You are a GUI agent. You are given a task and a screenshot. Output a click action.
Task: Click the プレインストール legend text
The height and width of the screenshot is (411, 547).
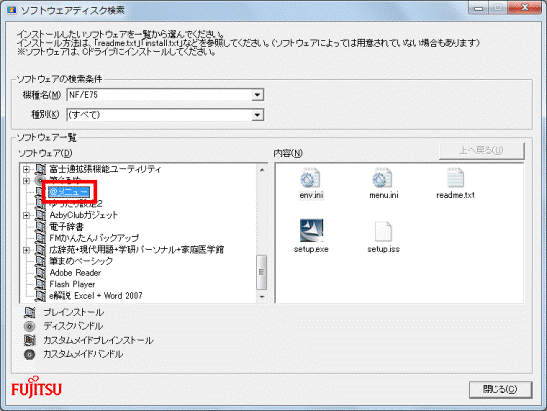(74, 312)
